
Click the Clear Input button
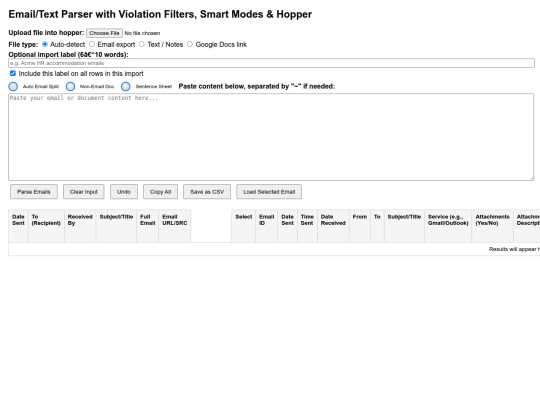84,192
